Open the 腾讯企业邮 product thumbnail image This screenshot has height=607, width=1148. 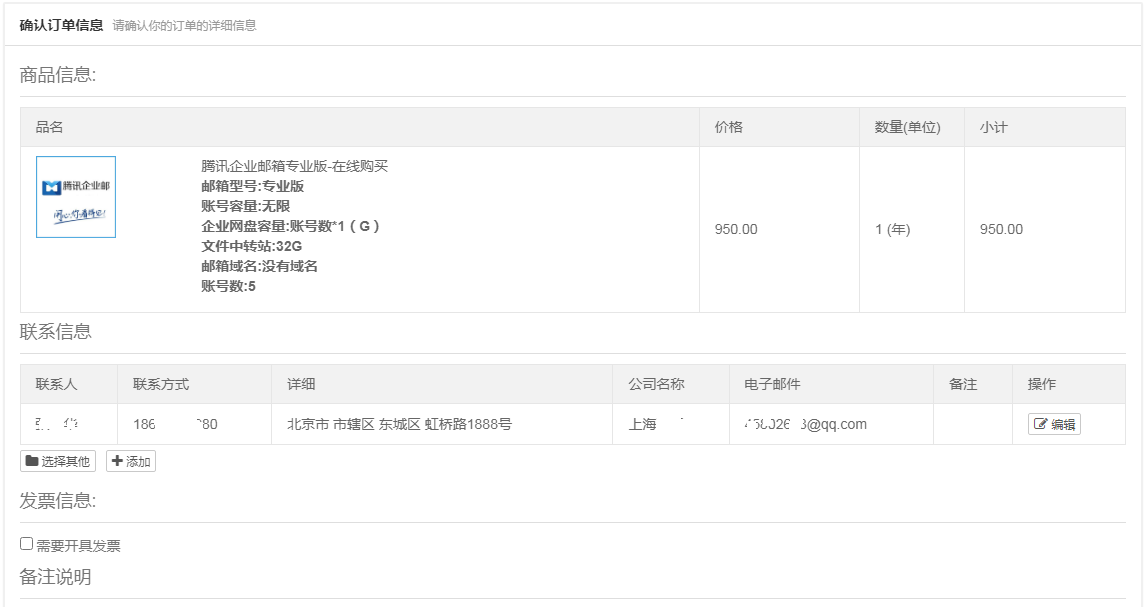pos(76,197)
